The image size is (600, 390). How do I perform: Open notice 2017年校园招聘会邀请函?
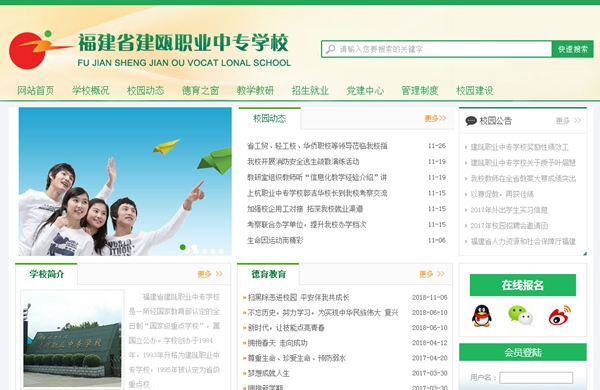click(x=509, y=225)
